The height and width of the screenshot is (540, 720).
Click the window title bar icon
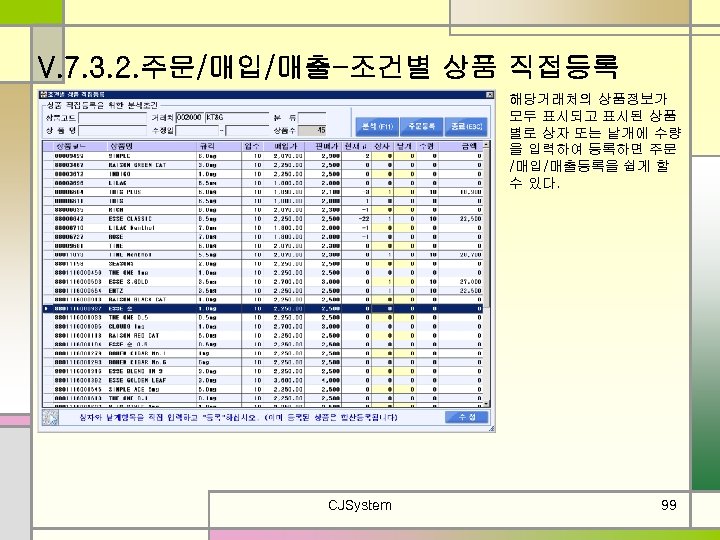pyautogui.click(x=43, y=95)
